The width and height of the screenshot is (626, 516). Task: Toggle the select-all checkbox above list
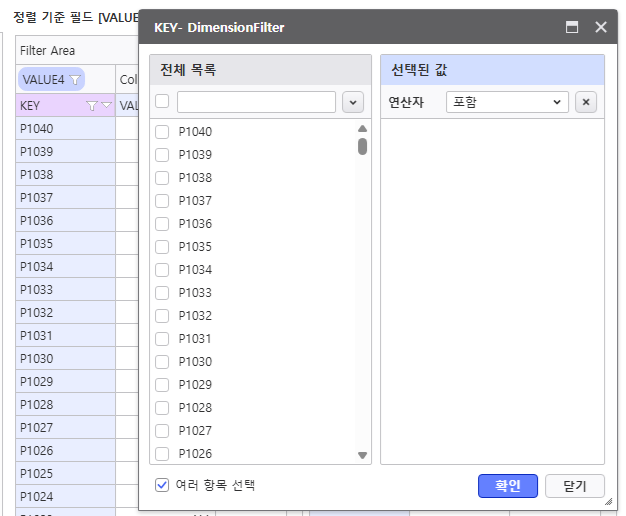[162, 101]
